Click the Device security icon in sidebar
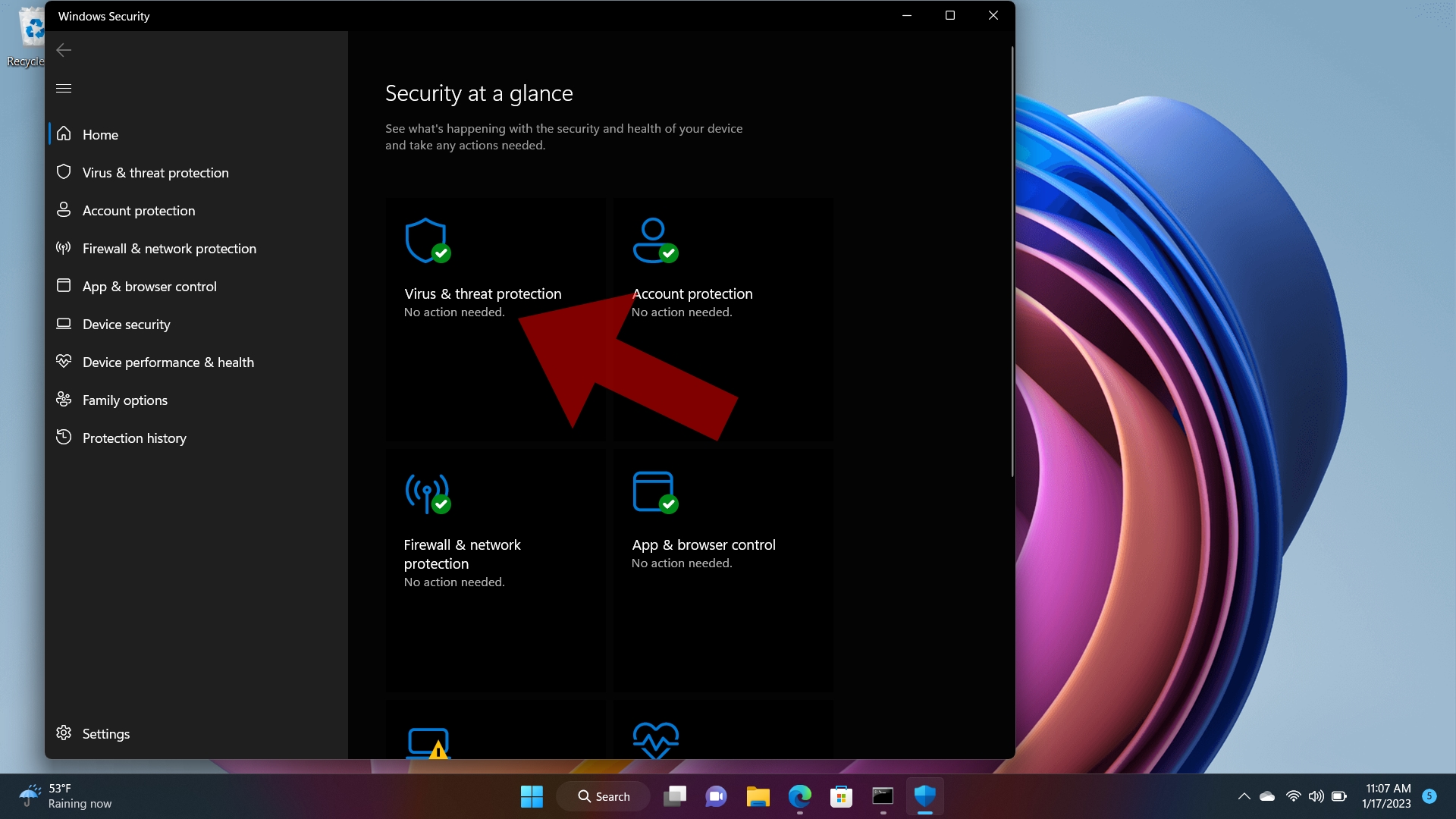 click(x=64, y=324)
